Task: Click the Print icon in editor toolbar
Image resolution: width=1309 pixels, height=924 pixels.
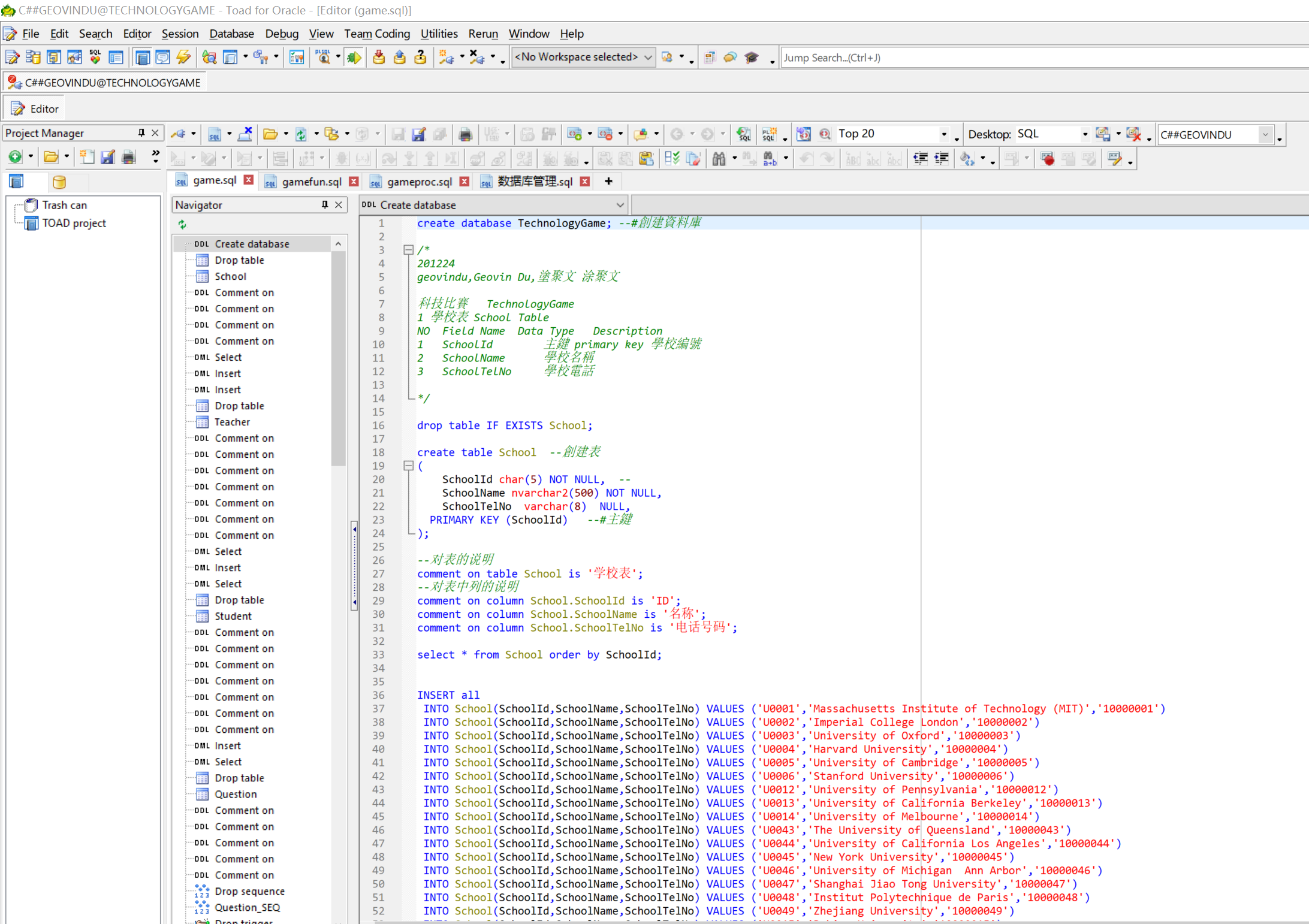Action: click(x=465, y=135)
